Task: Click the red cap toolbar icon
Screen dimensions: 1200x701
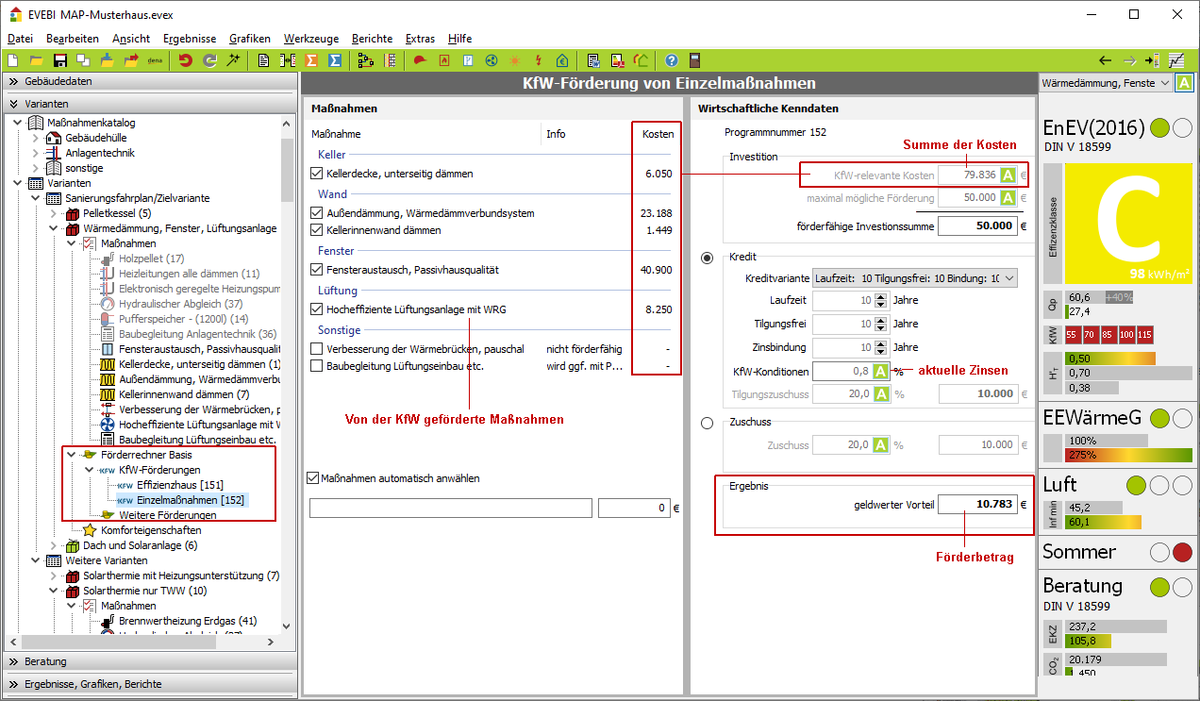Action: [419, 60]
